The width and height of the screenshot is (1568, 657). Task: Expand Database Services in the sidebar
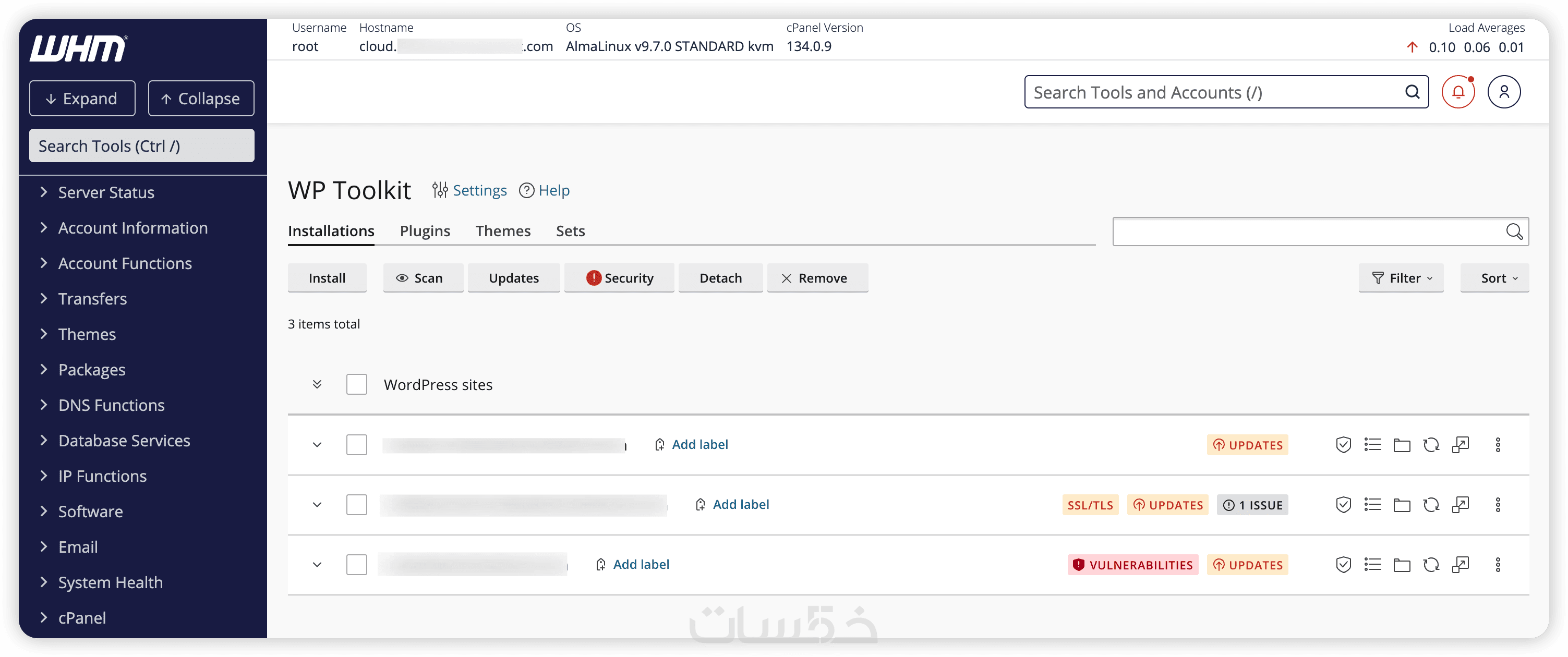124,441
